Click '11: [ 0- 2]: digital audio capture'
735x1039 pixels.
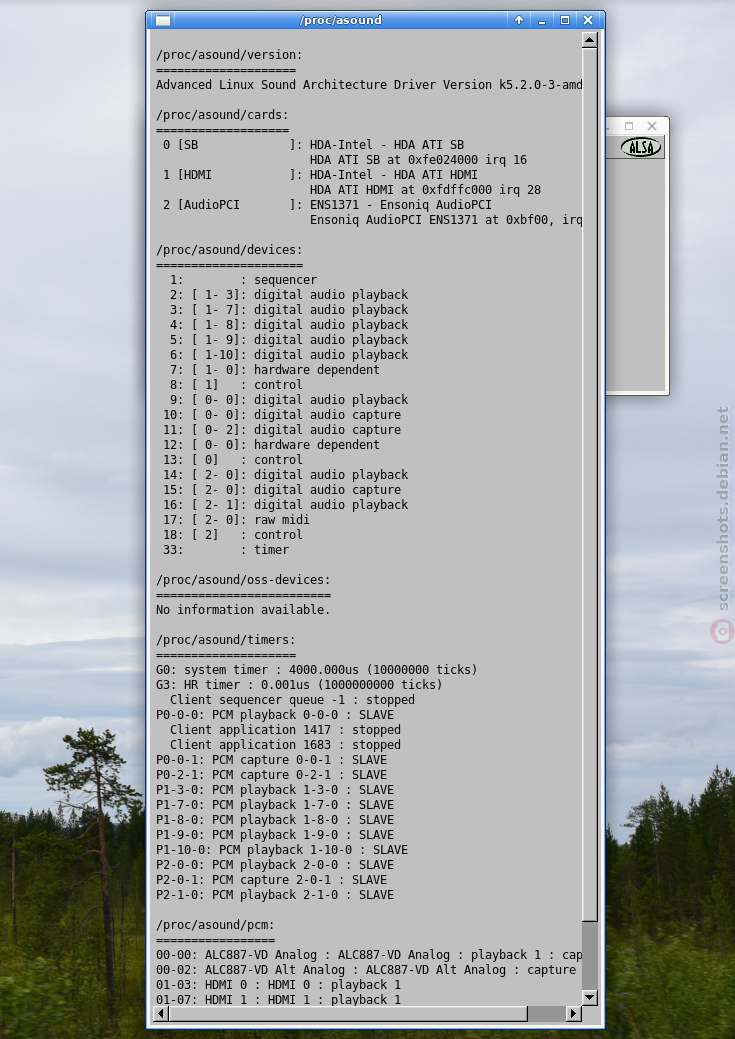pyautogui.click(x=282, y=430)
